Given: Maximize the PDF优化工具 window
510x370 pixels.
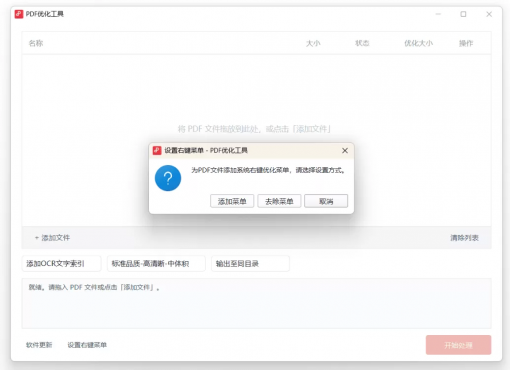Looking at the screenshot, I should pos(463,14).
